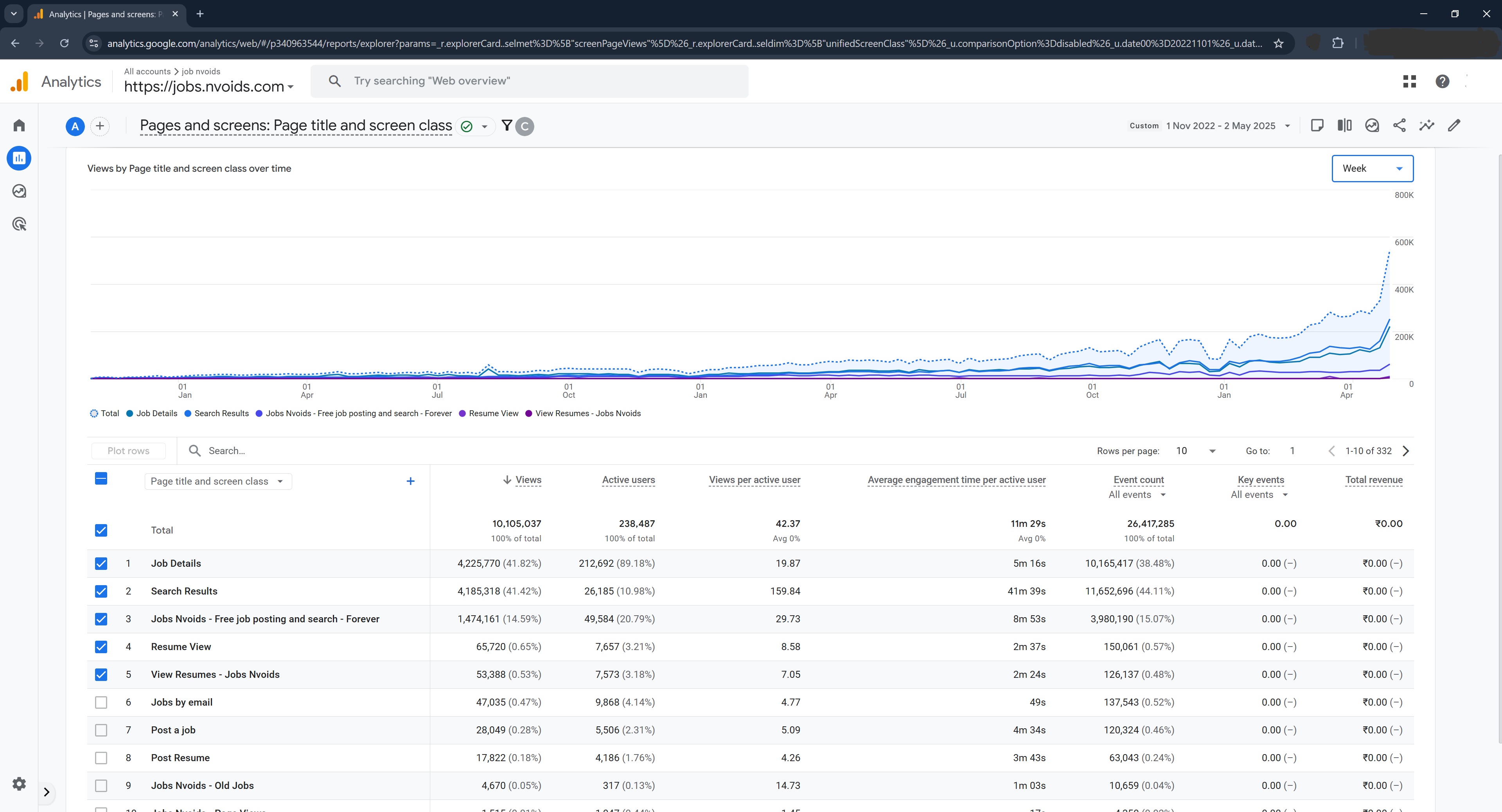Open the Home icon in left sidebar

(x=19, y=125)
